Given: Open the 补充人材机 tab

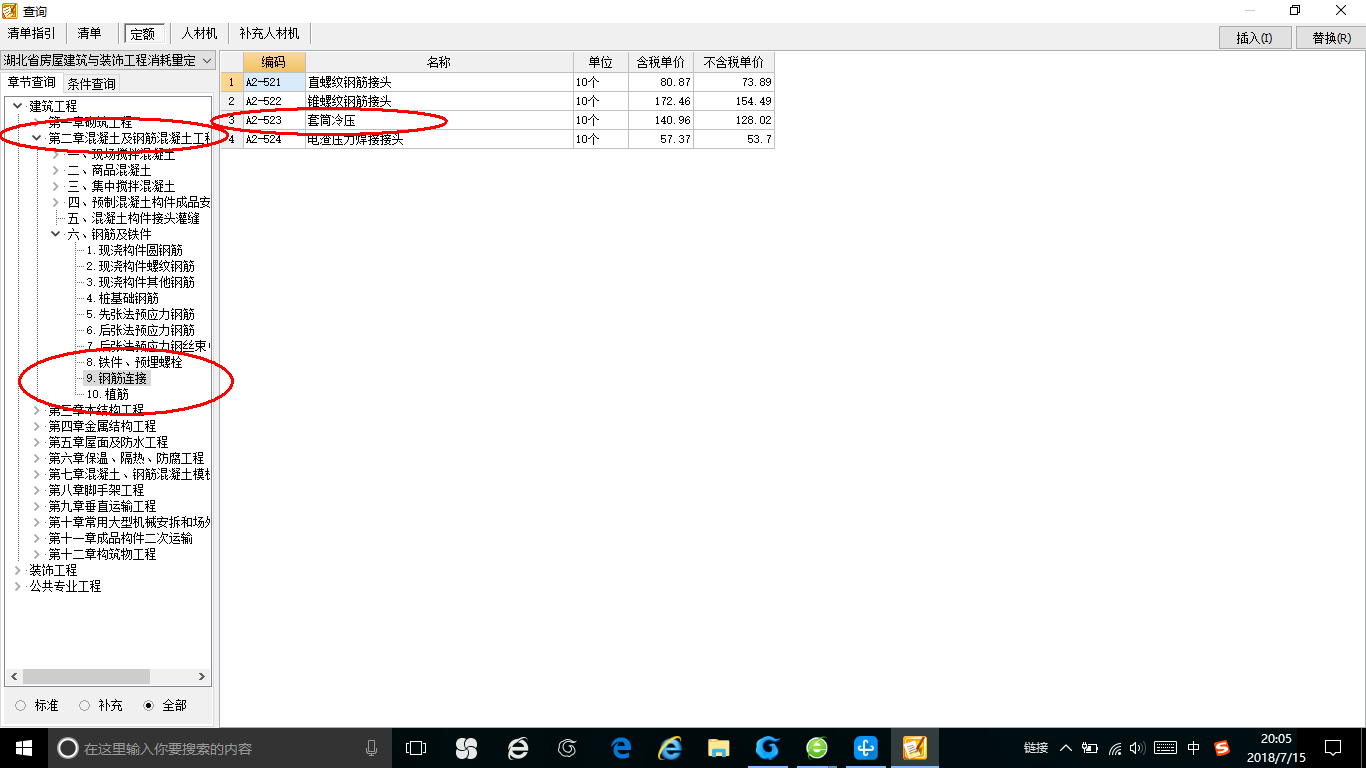Looking at the screenshot, I should [x=269, y=33].
